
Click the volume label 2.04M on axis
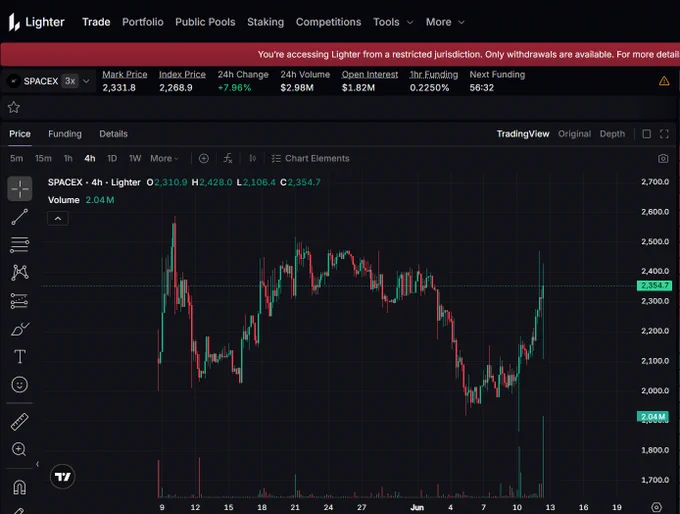pos(653,417)
